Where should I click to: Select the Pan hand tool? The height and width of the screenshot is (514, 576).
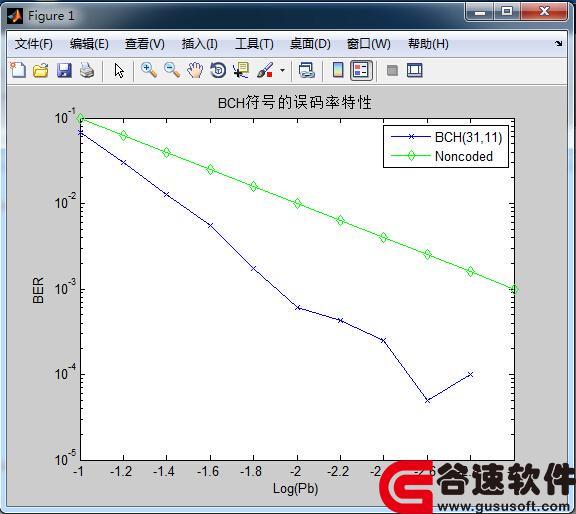click(x=195, y=70)
